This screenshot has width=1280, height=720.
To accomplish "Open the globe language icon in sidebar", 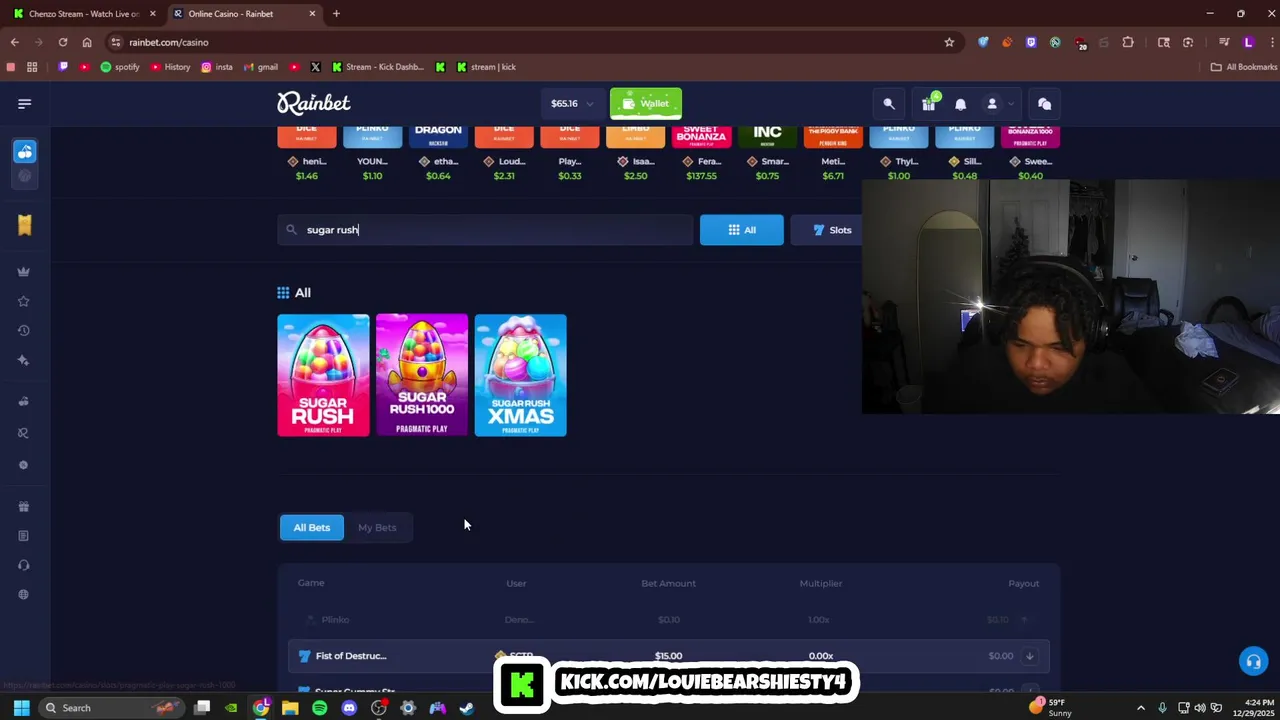I will [x=24, y=595].
